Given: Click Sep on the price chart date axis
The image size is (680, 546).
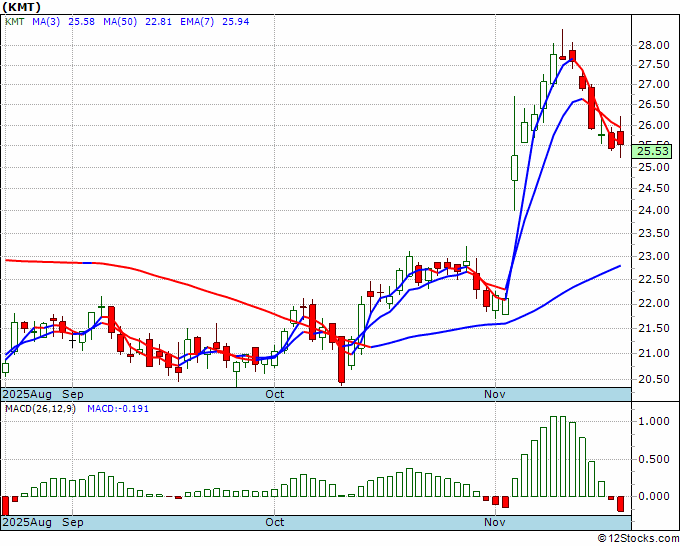Looking at the screenshot, I should pos(73,395).
